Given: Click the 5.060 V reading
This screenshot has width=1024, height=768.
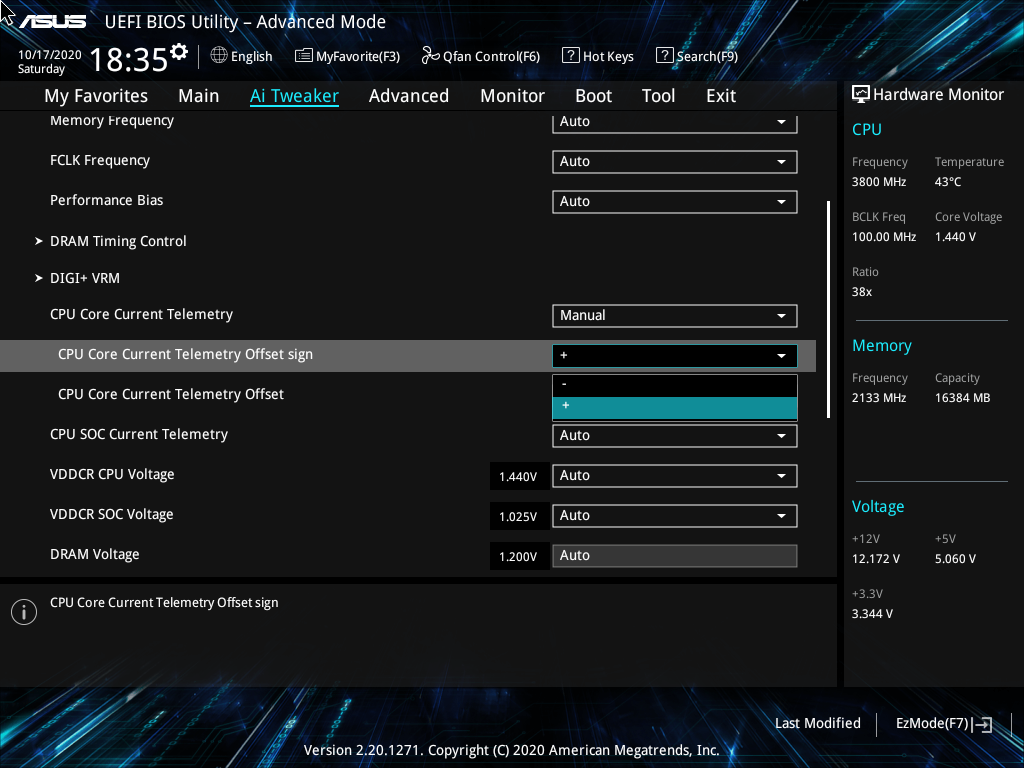Looking at the screenshot, I should tap(955, 559).
